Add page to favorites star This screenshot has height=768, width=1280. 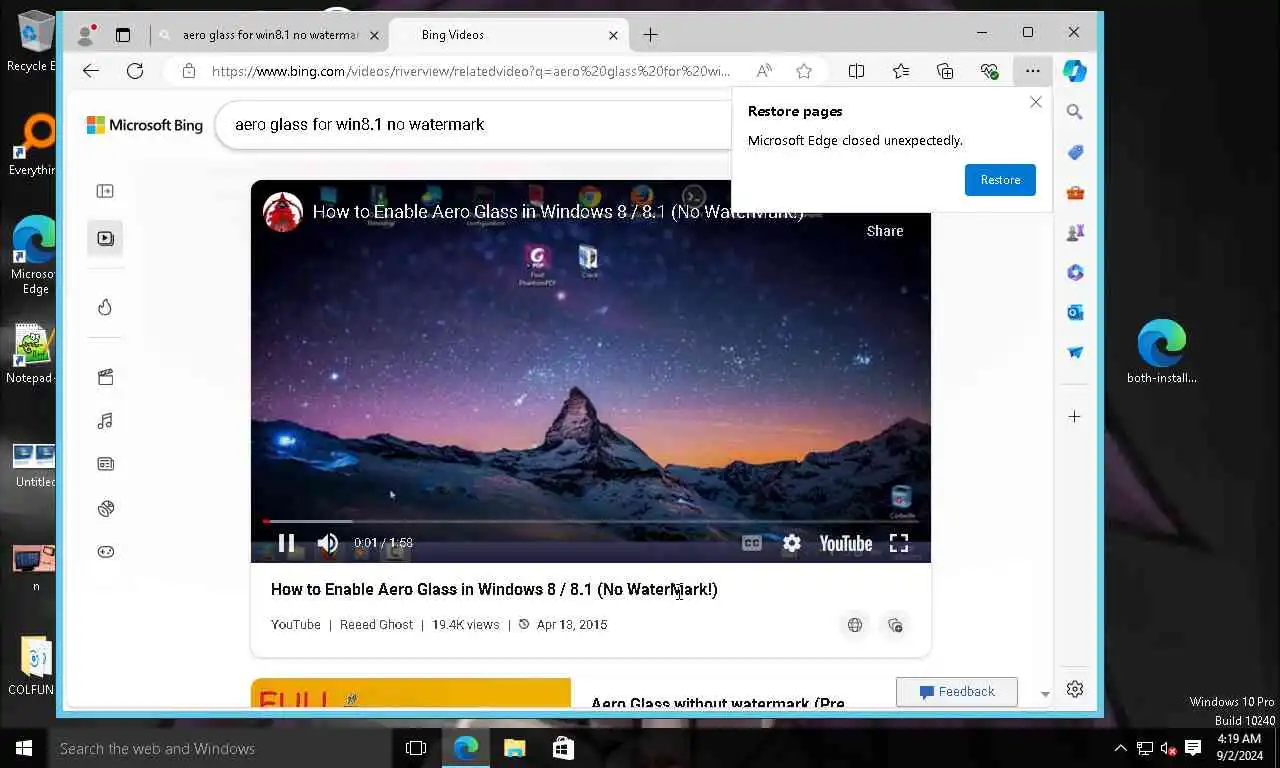(804, 71)
